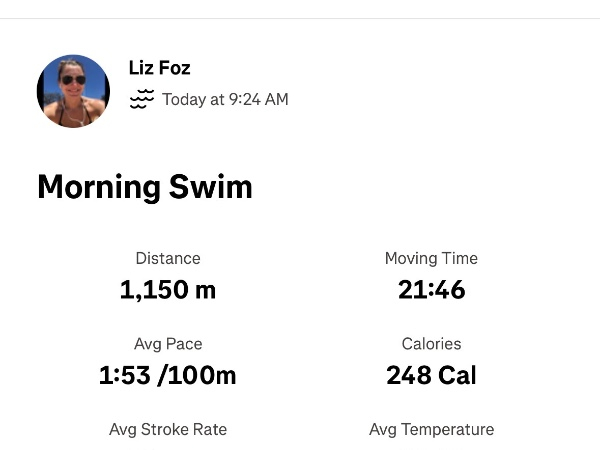Click the Moving Time stat label

431,258
